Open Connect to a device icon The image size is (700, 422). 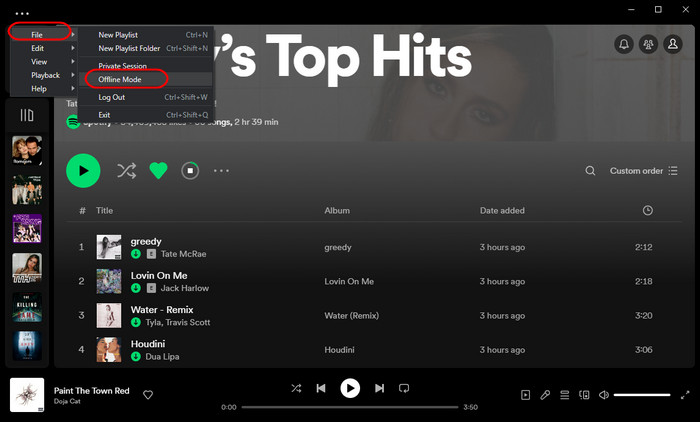click(x=584, y=395)
